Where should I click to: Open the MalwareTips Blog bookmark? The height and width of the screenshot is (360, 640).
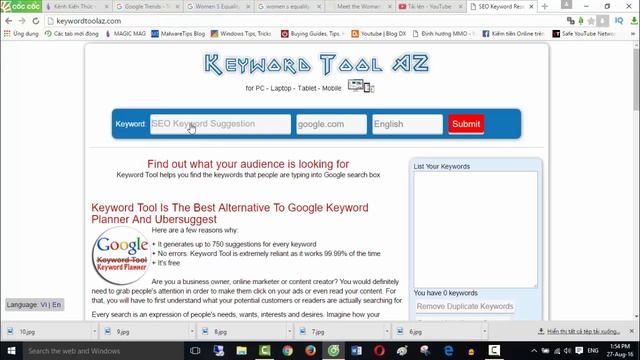click(x=178, y=34)
